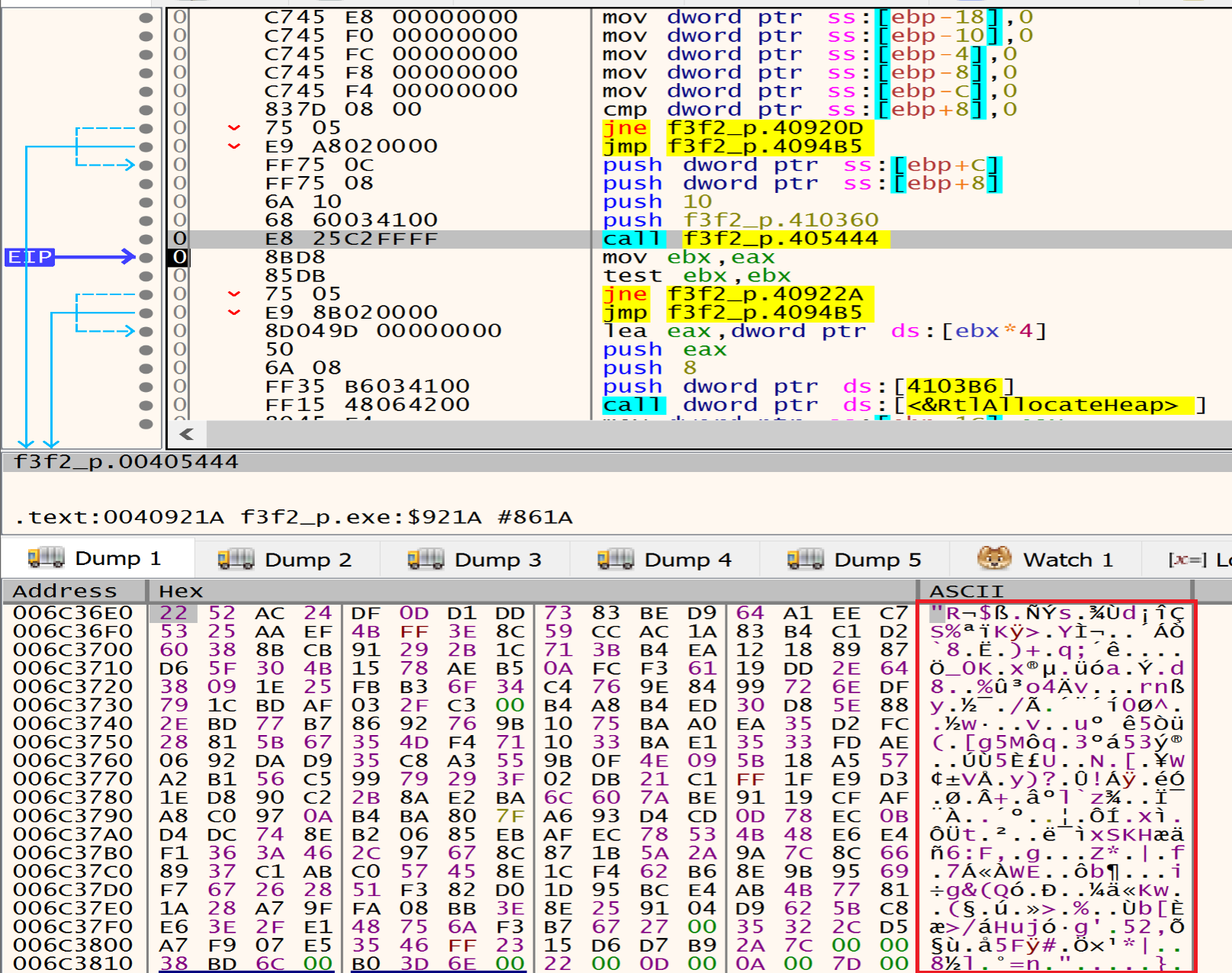
Task: Click red jump arrow beside jne f3f2_p.40922A
Action: click(x=234, y=294)
